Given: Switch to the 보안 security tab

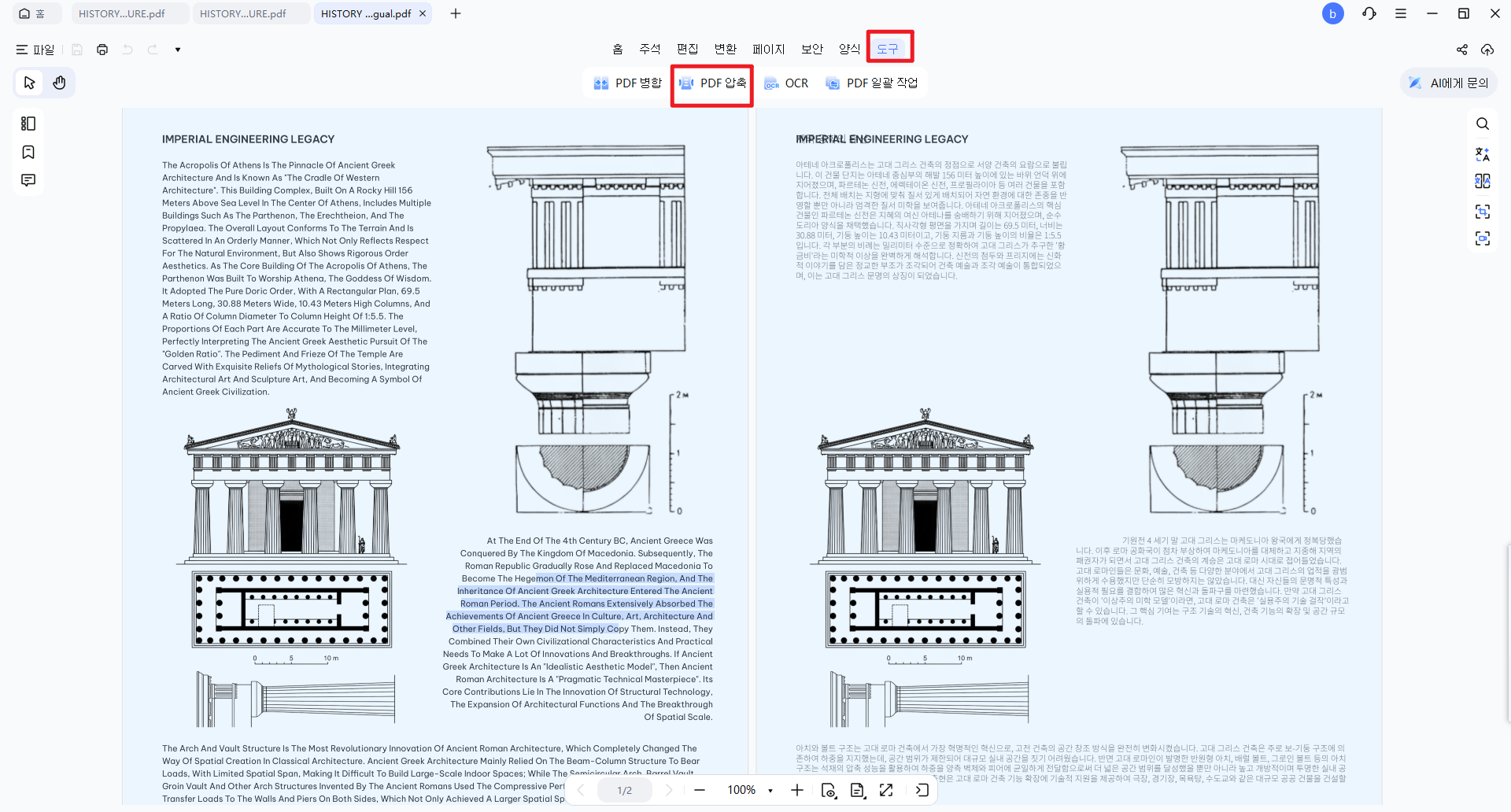Looking at the screenshot, I should pyautogui.click(x=812, y=49).
